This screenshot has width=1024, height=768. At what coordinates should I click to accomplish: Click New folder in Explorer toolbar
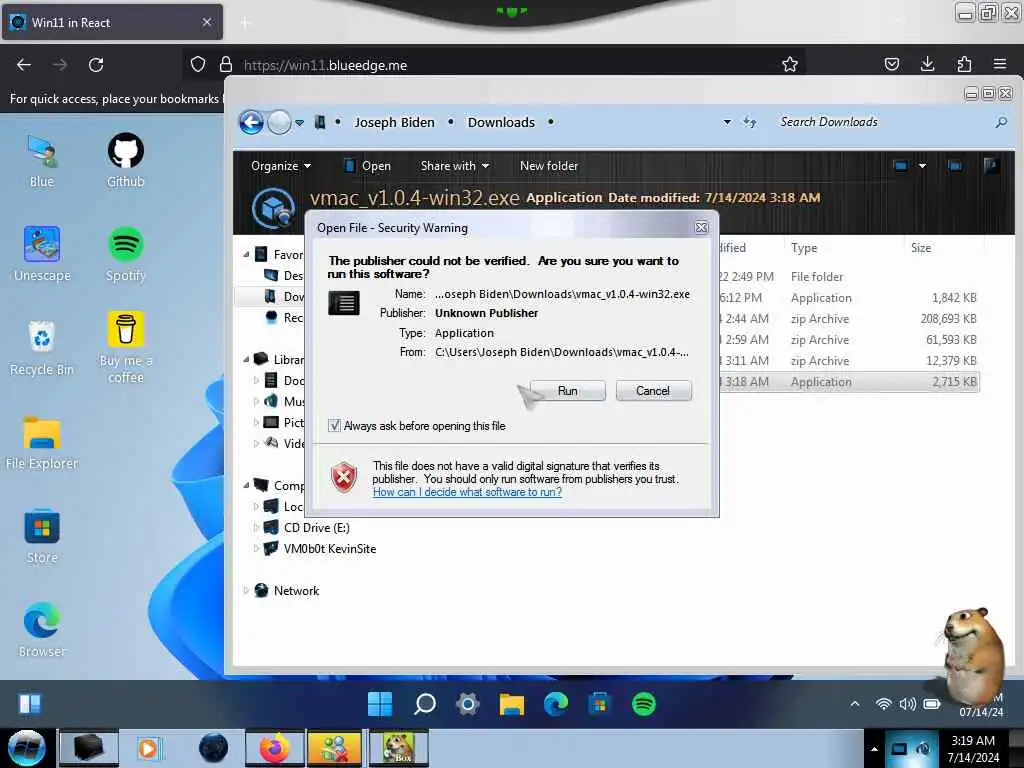tap(549, 166)
